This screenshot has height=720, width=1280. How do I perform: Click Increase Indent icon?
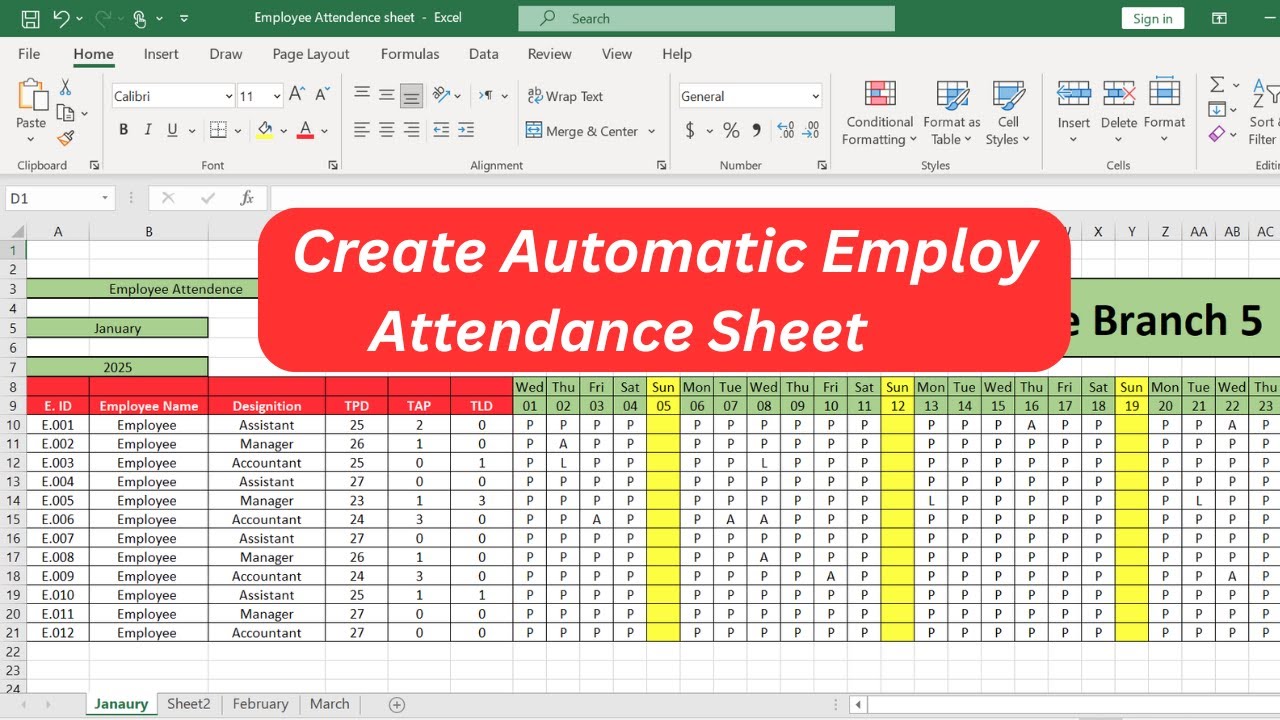click(466, 130)
